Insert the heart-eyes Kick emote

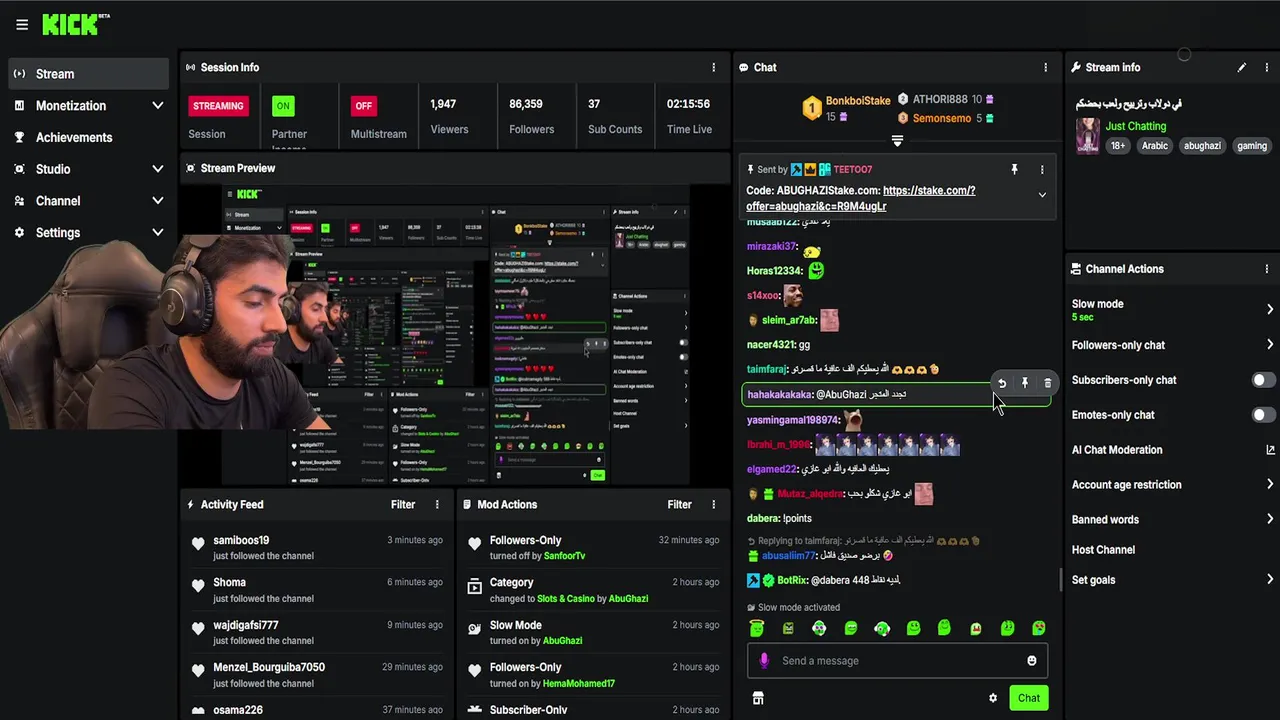point(1039,628)
